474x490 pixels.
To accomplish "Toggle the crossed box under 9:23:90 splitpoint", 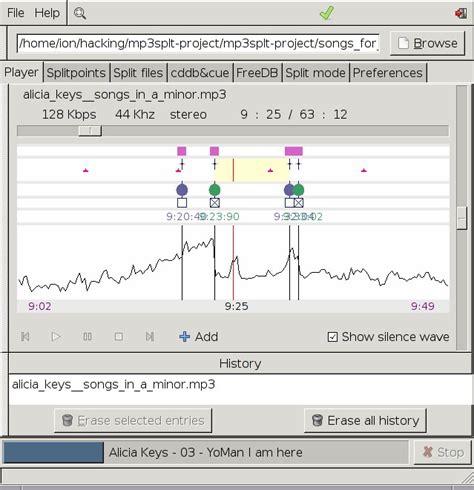I will [x=215, y=203].
